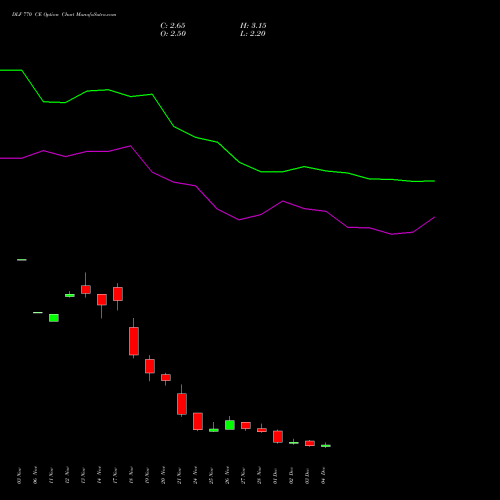This screenshot has width=500, height=500.
Task: Select the '28 Nov' date axis label
Action: (x=259, y=475)
